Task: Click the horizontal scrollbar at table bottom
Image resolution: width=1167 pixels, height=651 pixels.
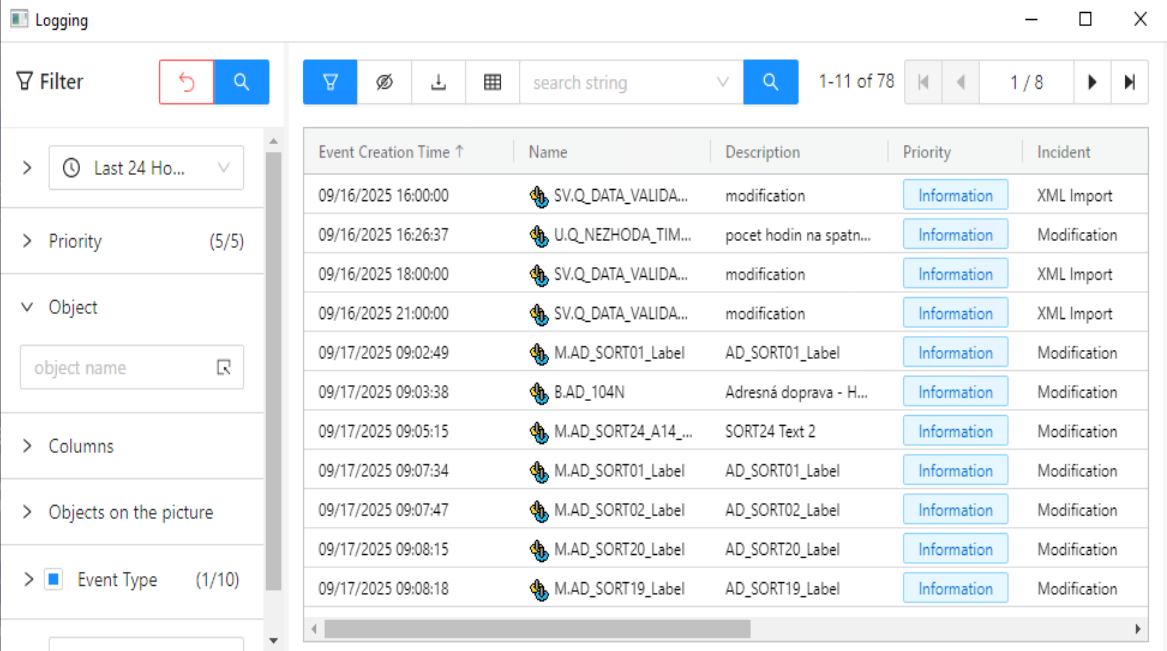Action: 536,629
